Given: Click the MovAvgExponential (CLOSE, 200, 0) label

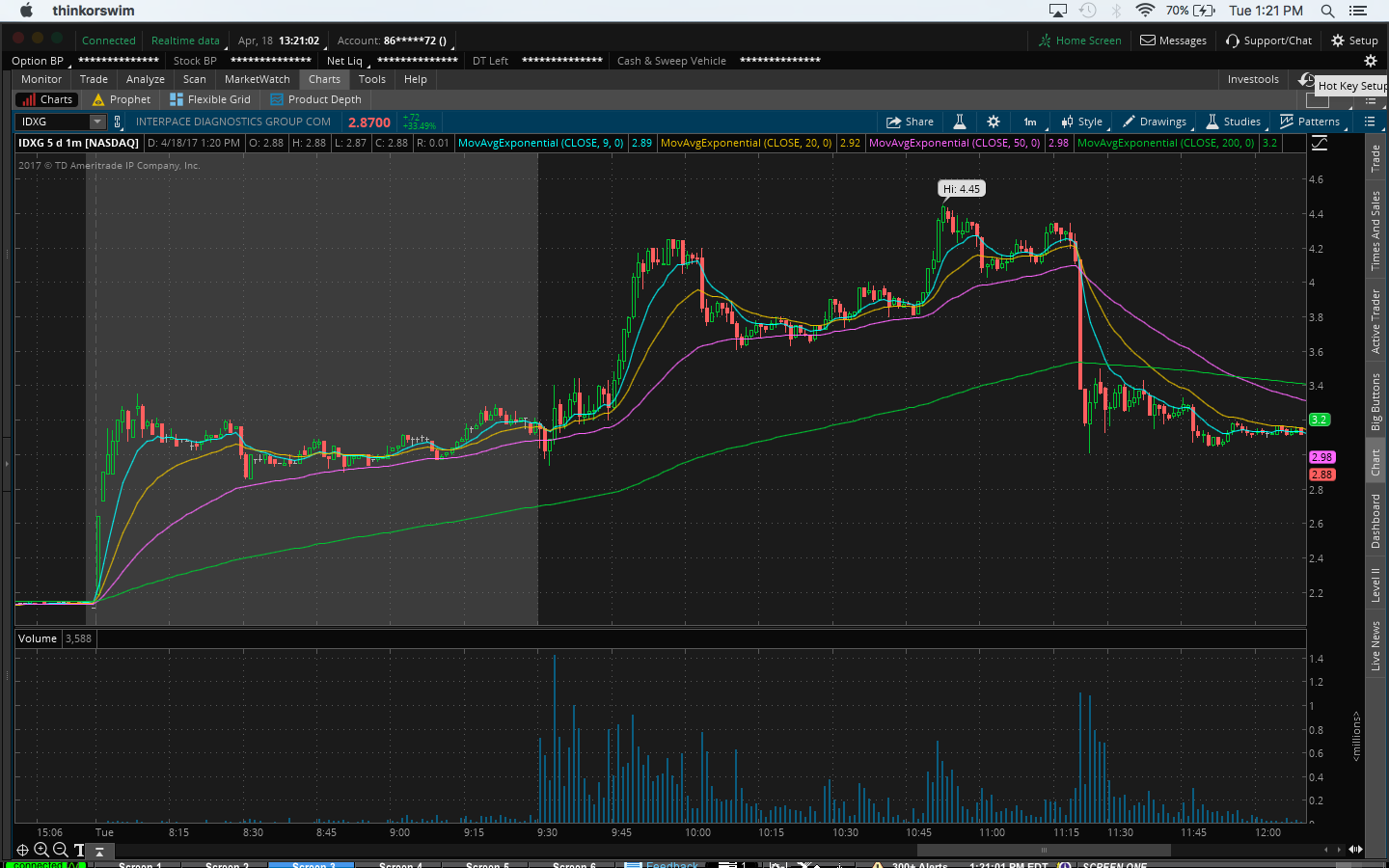Looking at the screenshot, I should 1165,143.
